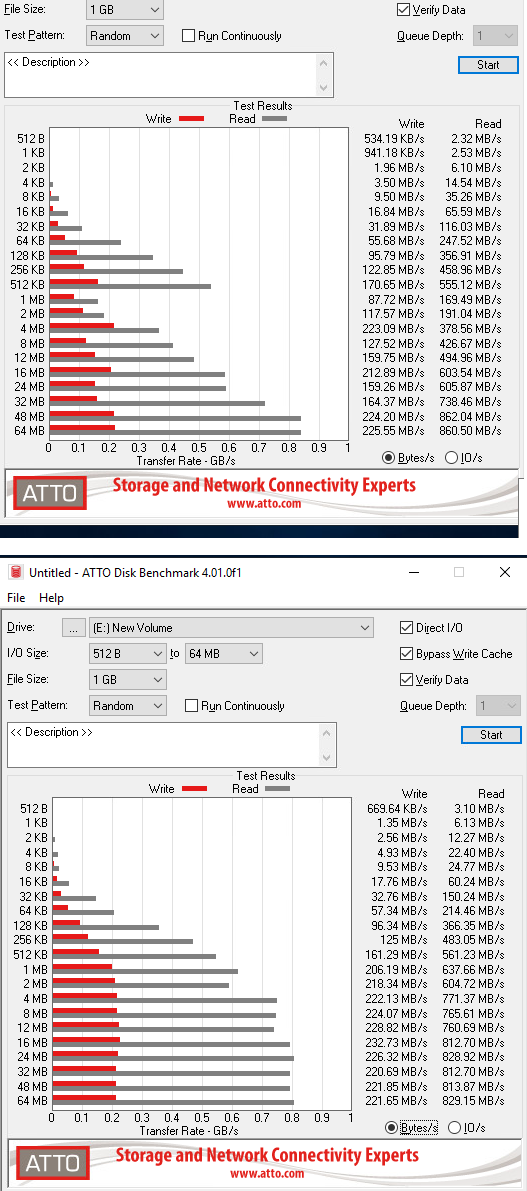
Task: Disable the Bypass Write Cache checkbox
Action: tap(406, 654)
